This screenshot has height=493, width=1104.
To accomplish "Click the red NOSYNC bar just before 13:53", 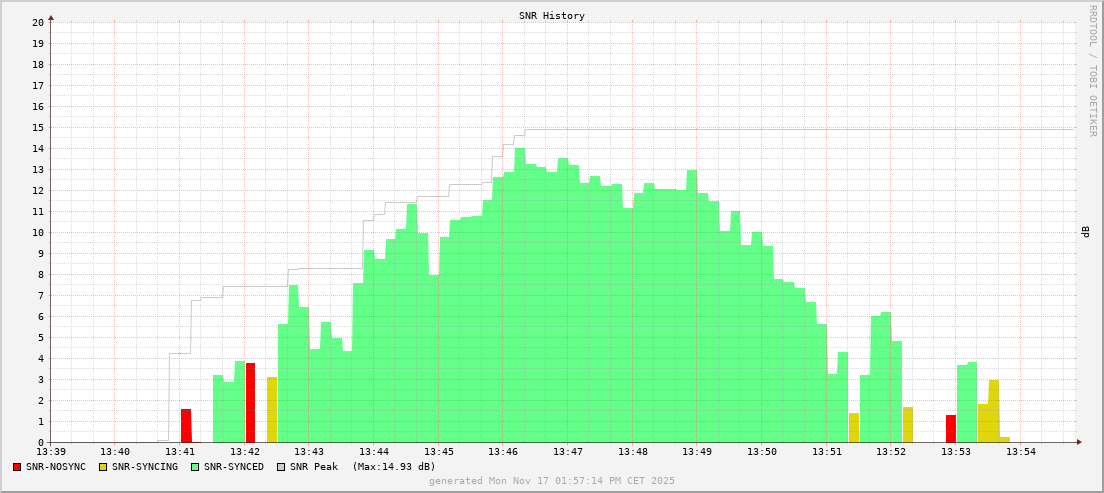I will point(951,428).
